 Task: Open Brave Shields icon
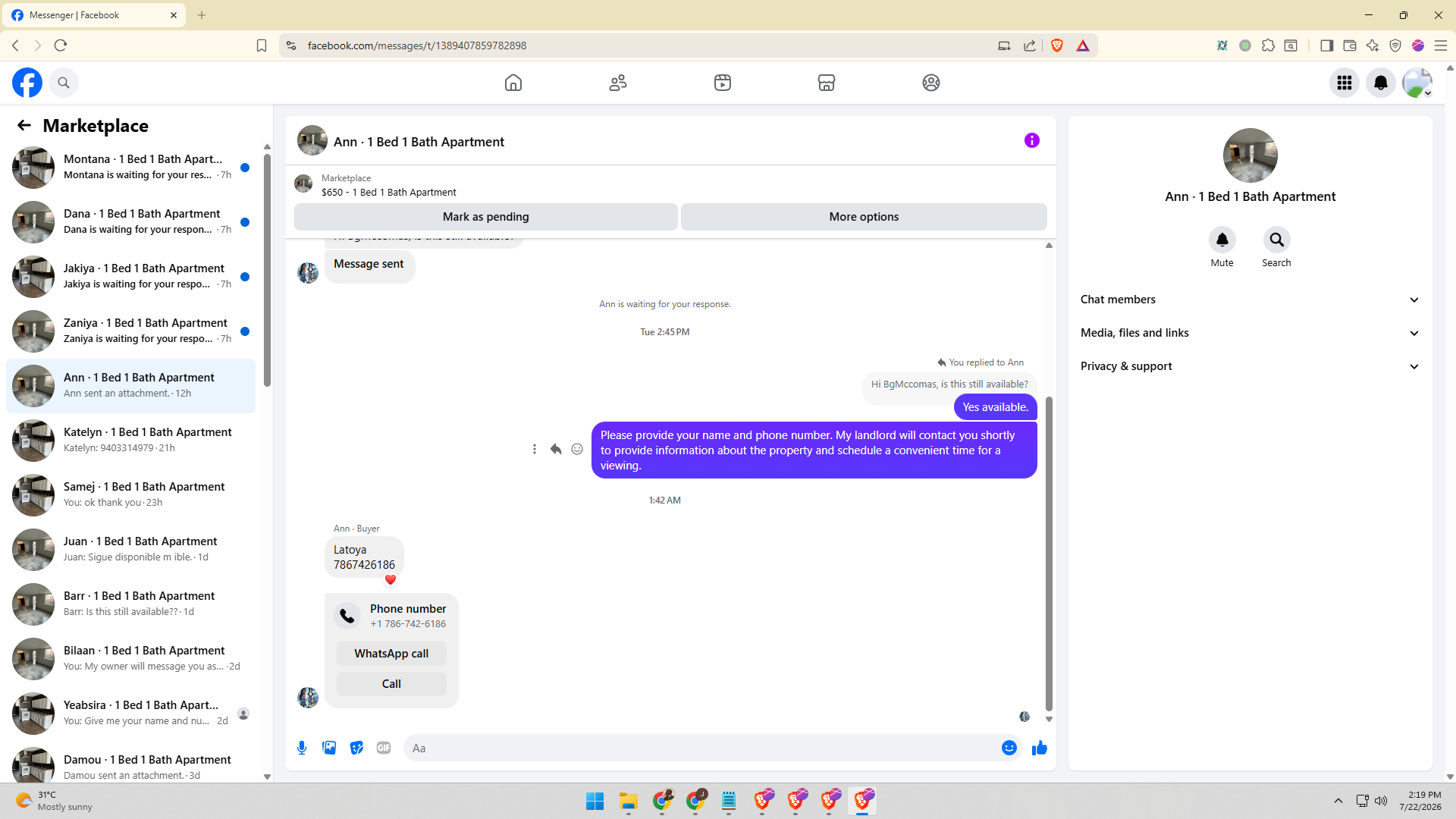(1057, 45)
